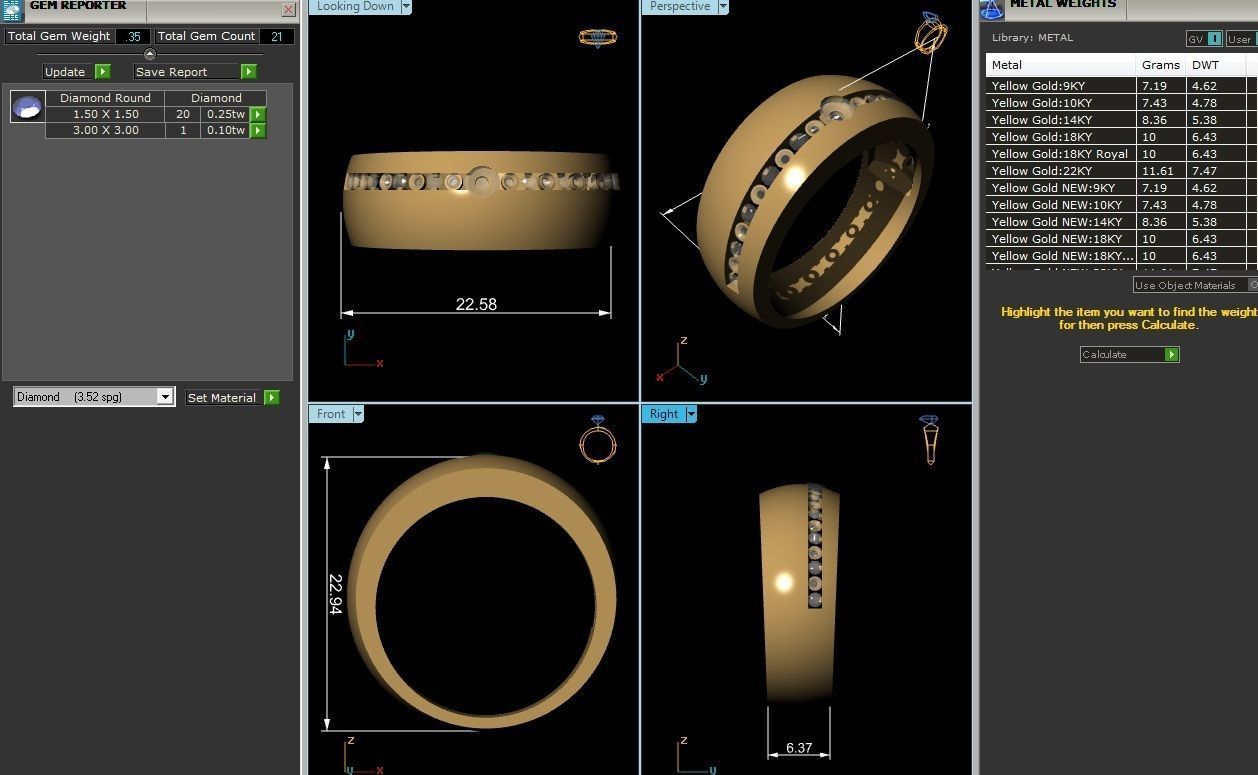Click green arrow beside Calculate
This screenshot has width=1258, height=775.
[1172, 355]
